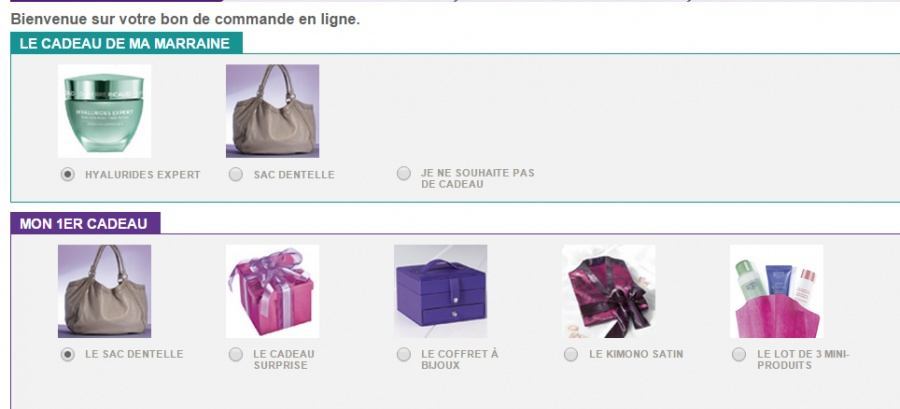
Task: Click the handbag image under Mon 1er Cadeau
Action: pyautogui.click(x=104, y=291)
